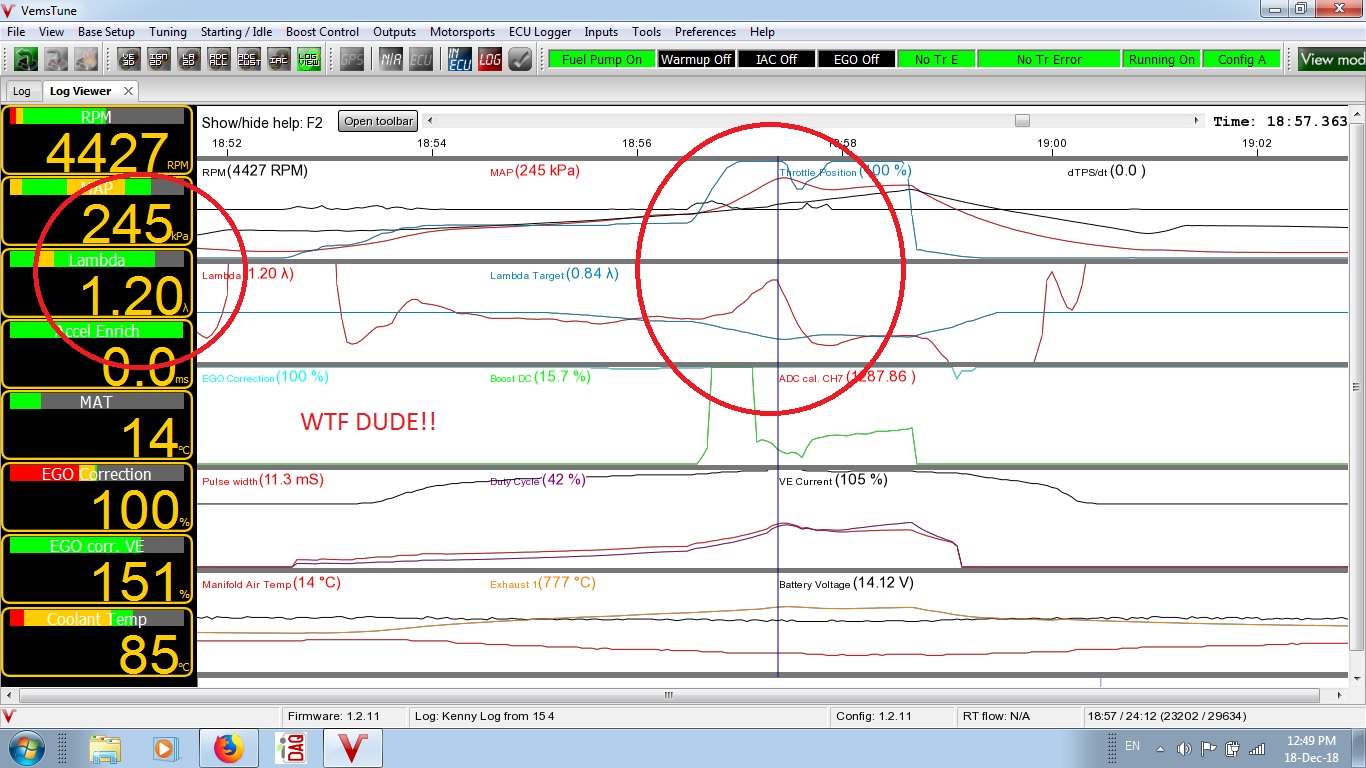Toggle the red LOG recording icon
Screen dimensions: 1366x768
[x=489, y=59]
